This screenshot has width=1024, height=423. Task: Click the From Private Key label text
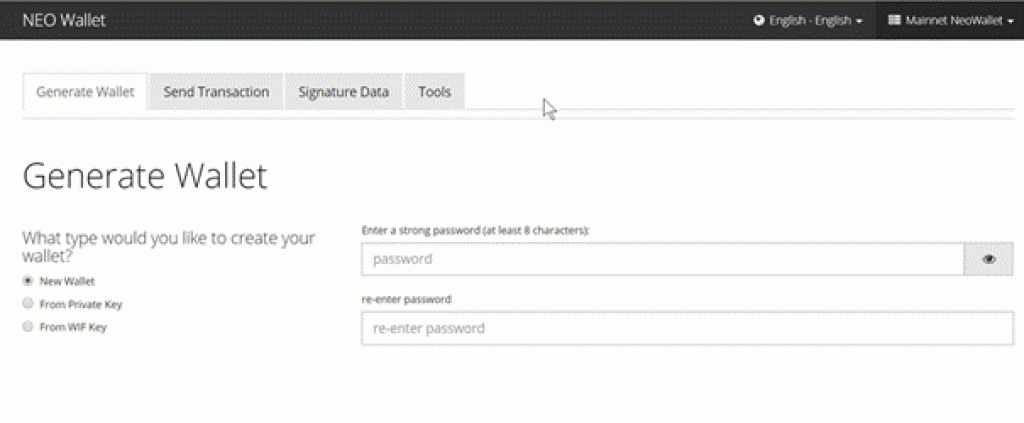pyautogui.click(x=81, y=304)
